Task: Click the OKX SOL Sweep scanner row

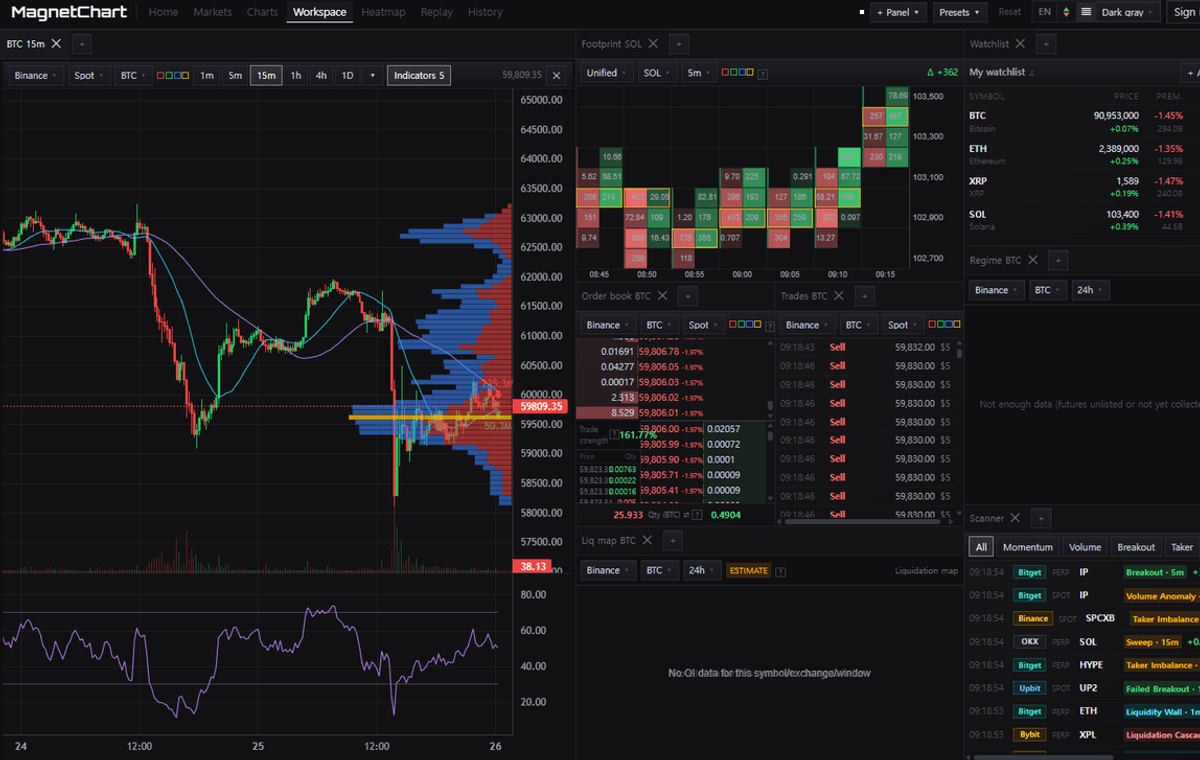Action: [x=1084, y=641]
